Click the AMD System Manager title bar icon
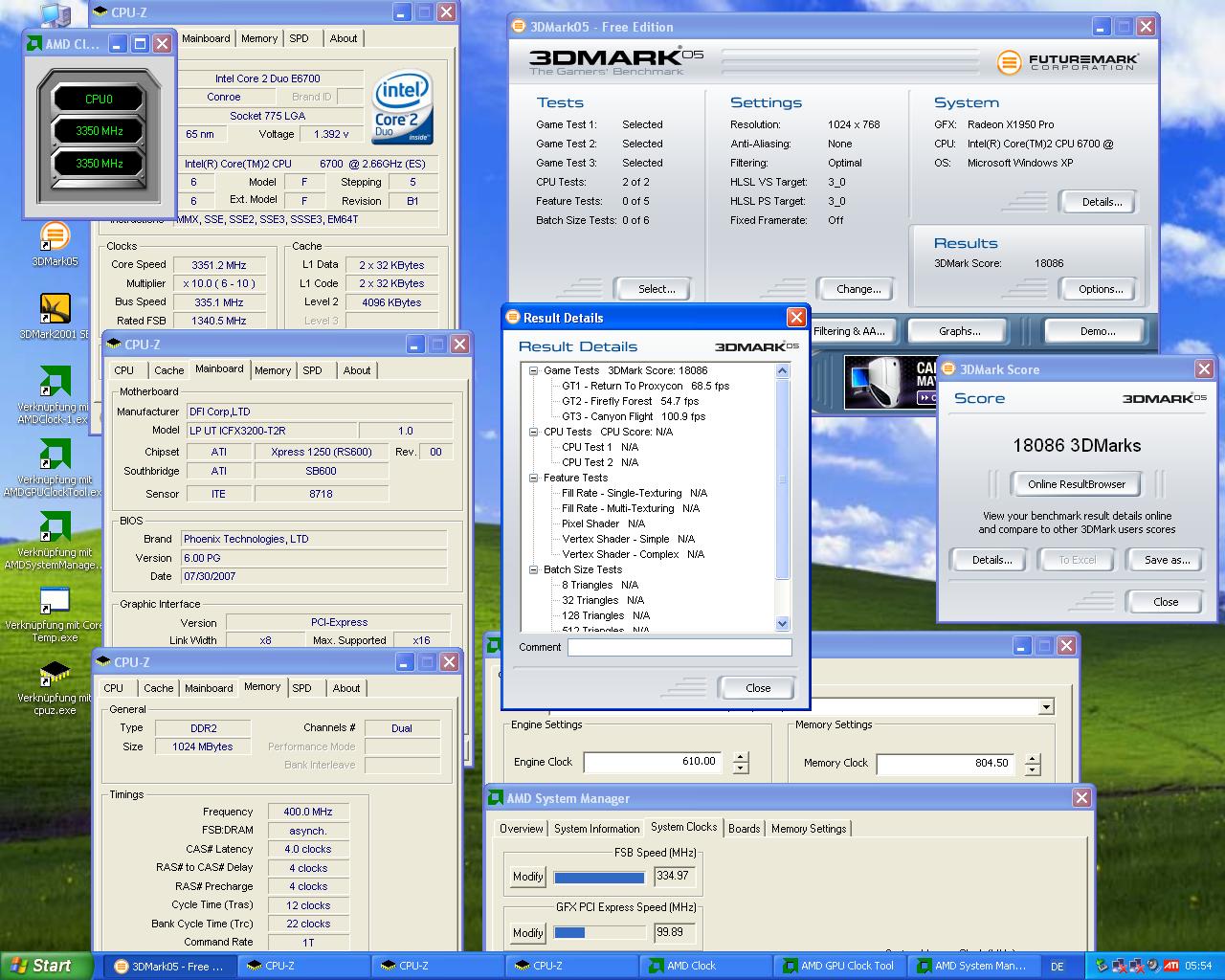1225x980 pixels. (x=496, y=798)
